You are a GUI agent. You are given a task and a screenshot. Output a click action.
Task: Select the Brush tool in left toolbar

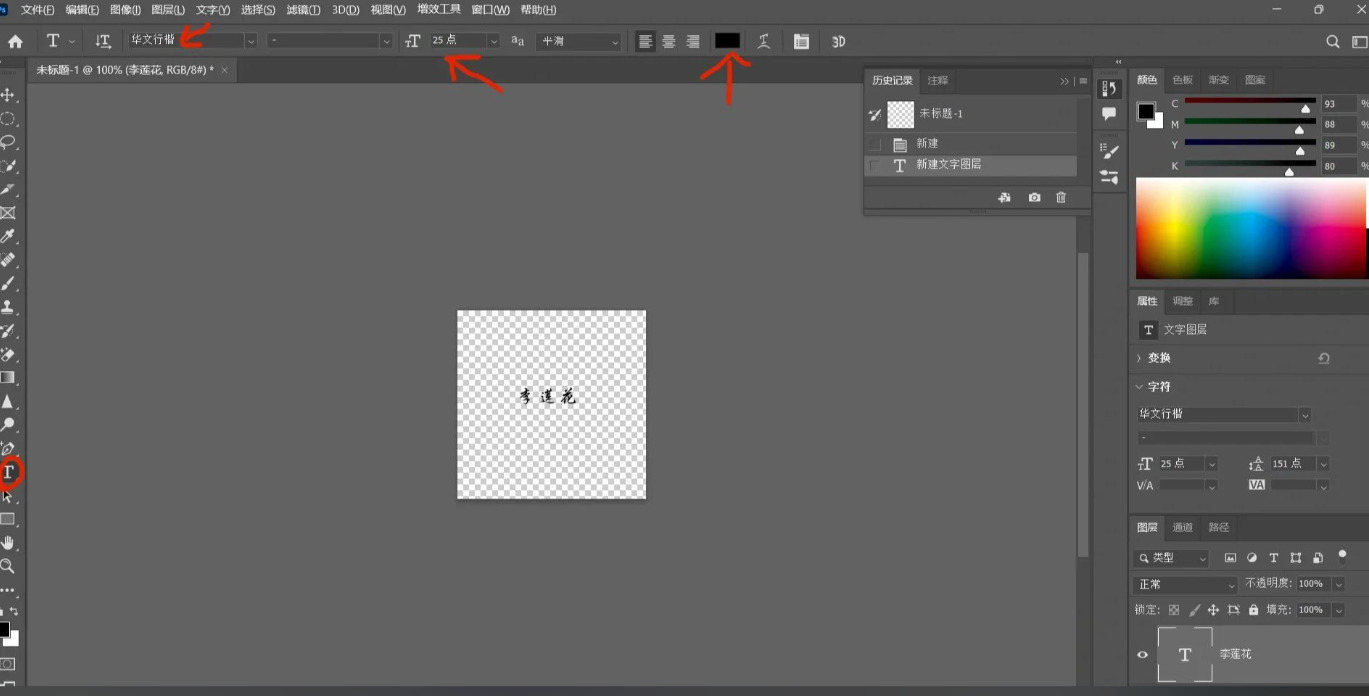[x=8, y=284]
